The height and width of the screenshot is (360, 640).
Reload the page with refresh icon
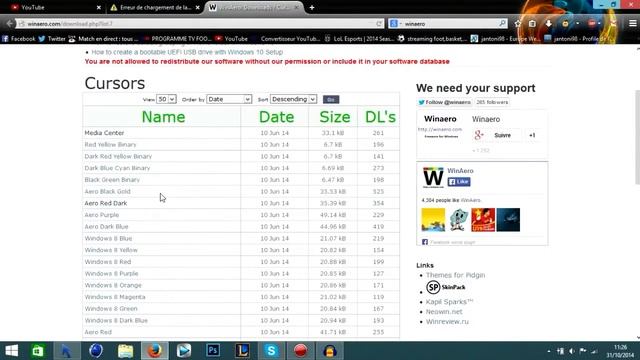coord(379,24)
